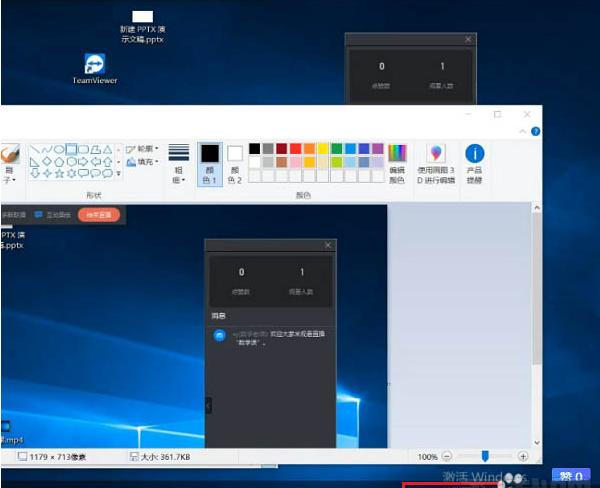Expand the shape Outline (轮廓) dropdown
This screenshot has height=488, width=600.
(142, 149)
